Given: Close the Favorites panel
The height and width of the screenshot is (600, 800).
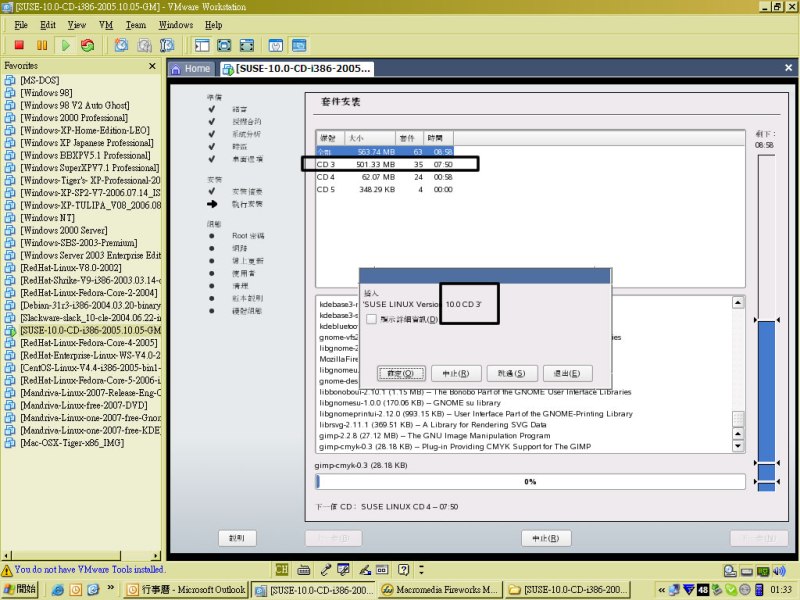Looking at the screenshot, I should pyautogui.click(x=152, y=66).
